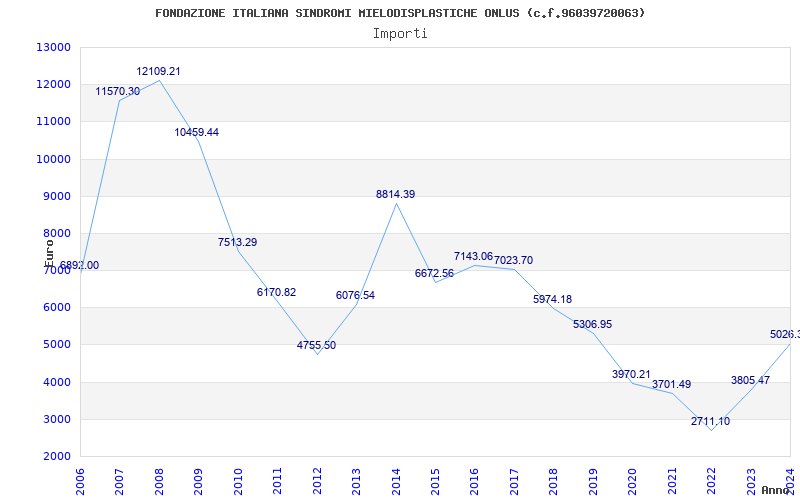Click y-axis tick label 8000
Screen dimensions: 800x500
[57, 234]
